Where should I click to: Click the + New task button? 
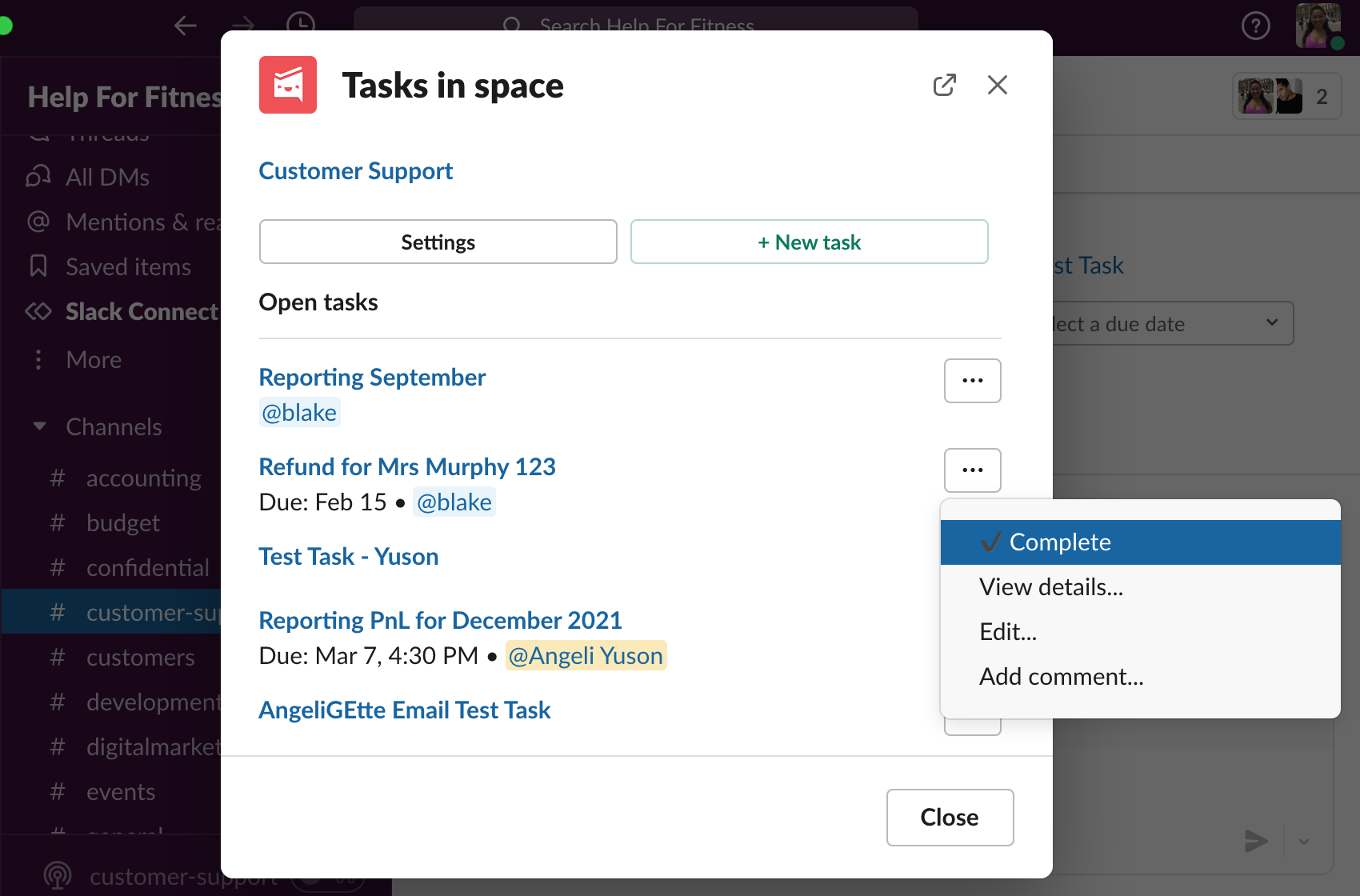810,242
